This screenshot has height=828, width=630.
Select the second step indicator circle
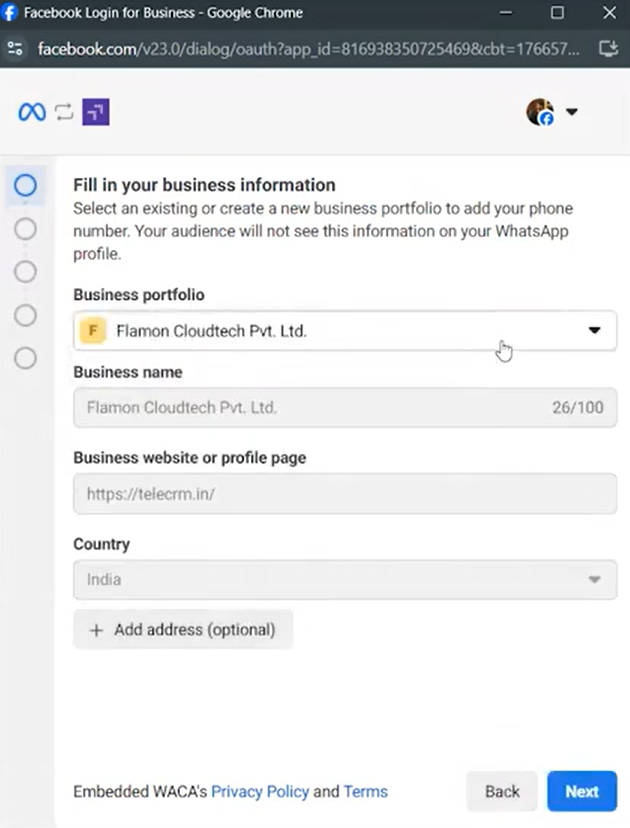coord(25,228)
